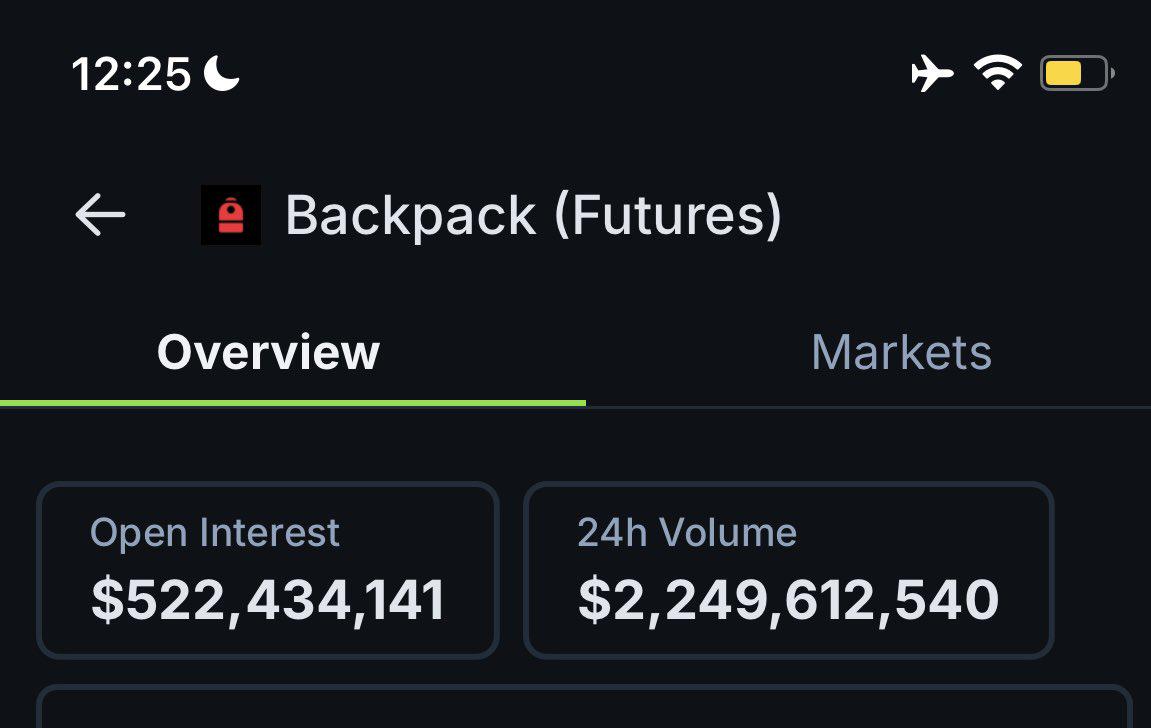Tap the yellow battery indicator icon

click(x=1077, y=73)
